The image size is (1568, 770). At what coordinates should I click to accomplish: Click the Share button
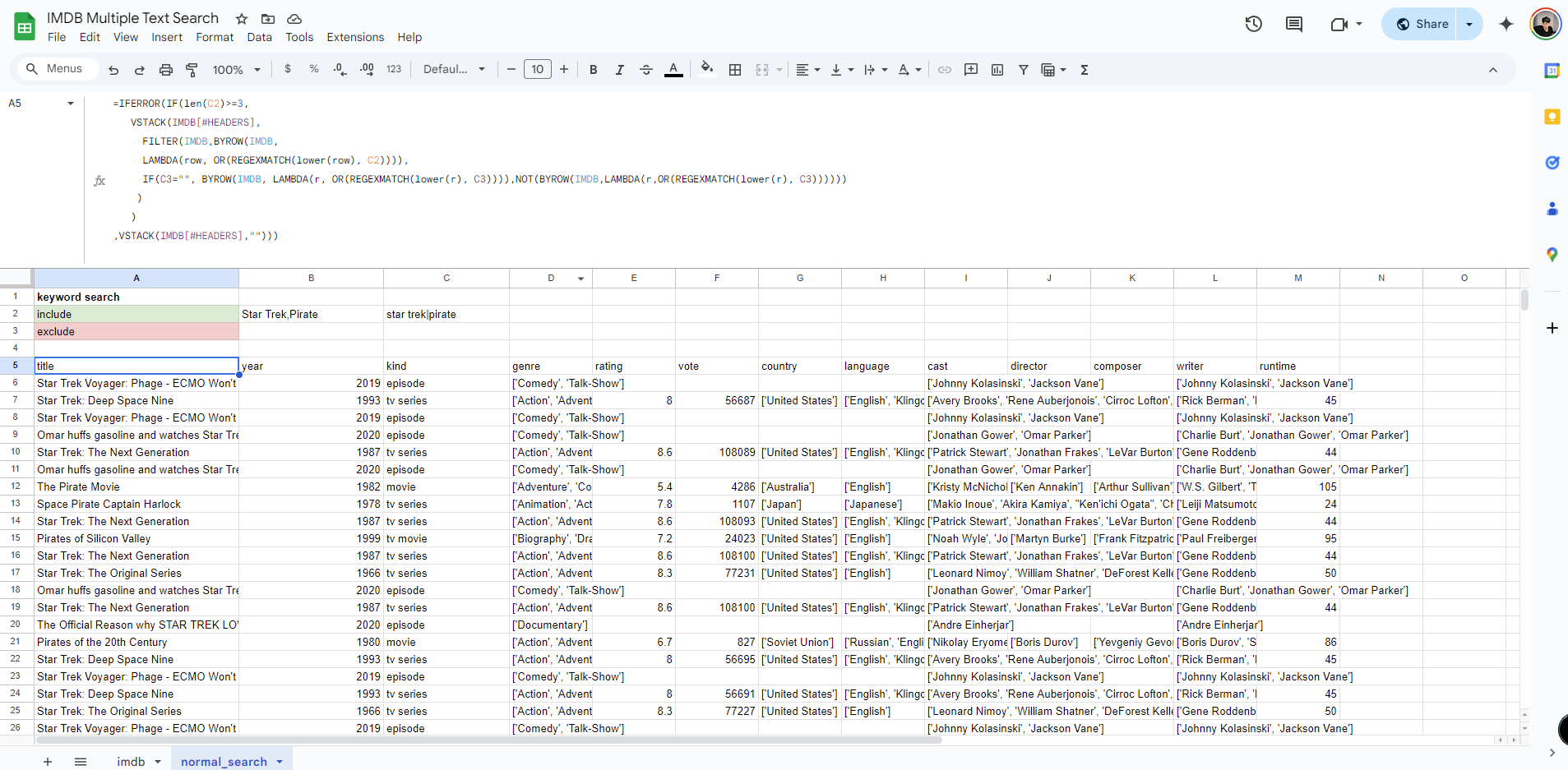pos(1419,24)
